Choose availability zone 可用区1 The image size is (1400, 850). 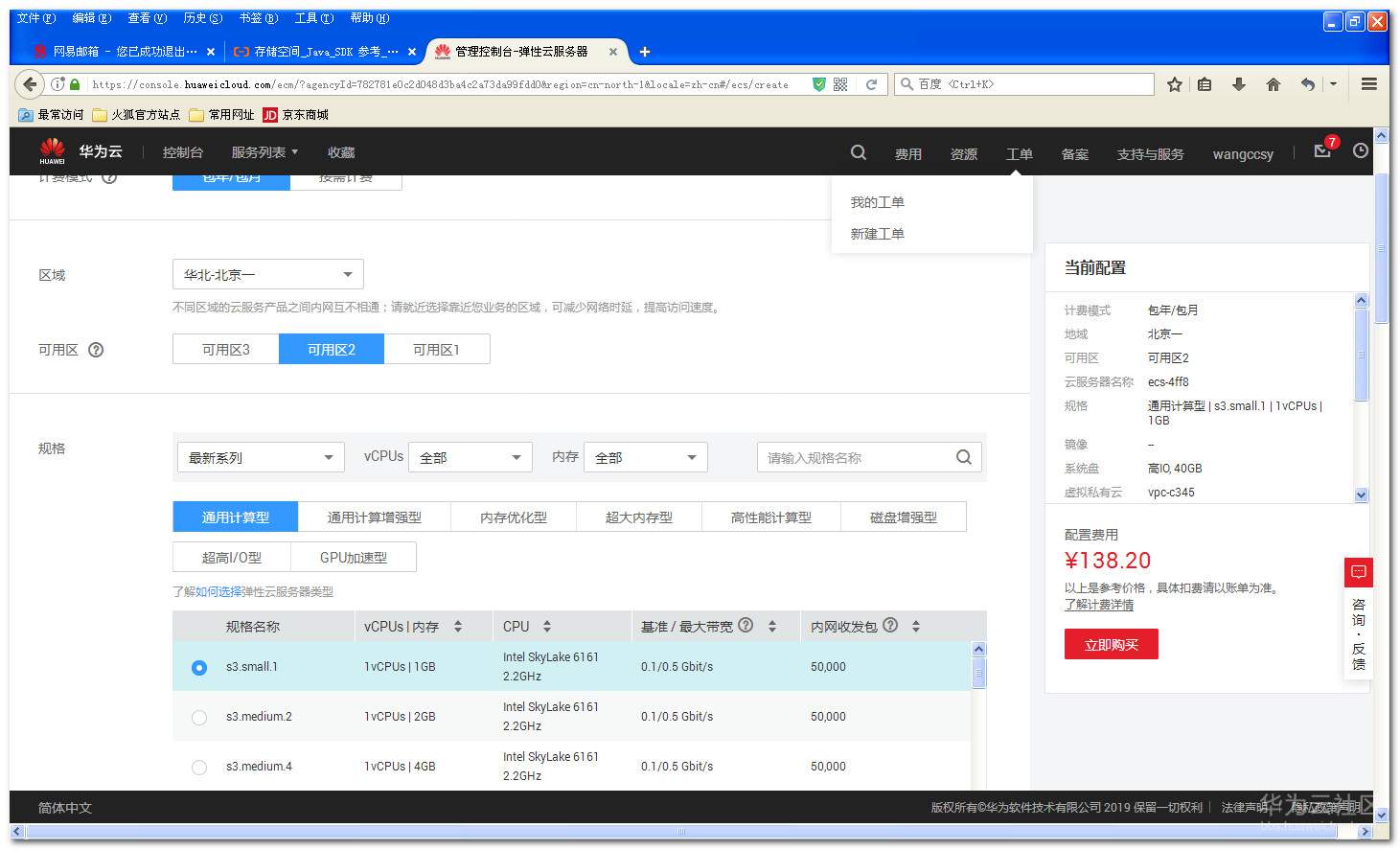pyautogui.click(x=437, y=350)
